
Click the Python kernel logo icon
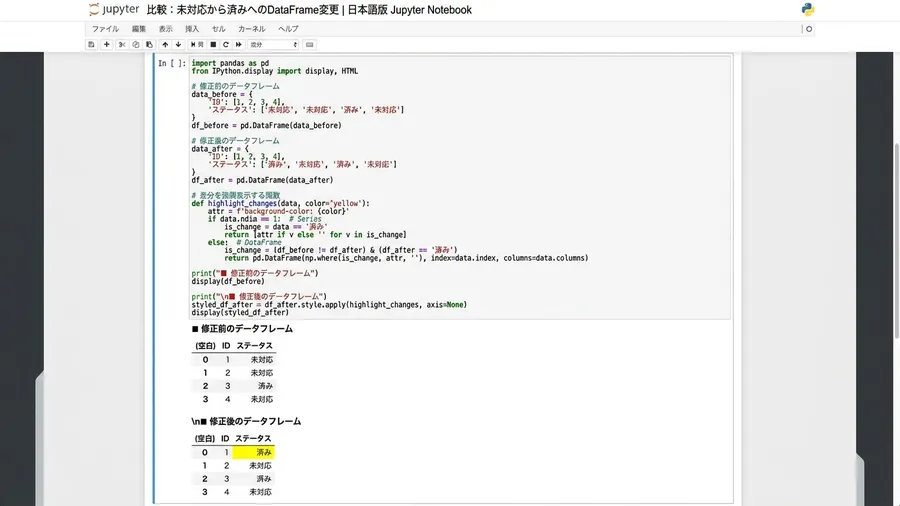click(808, 9)
